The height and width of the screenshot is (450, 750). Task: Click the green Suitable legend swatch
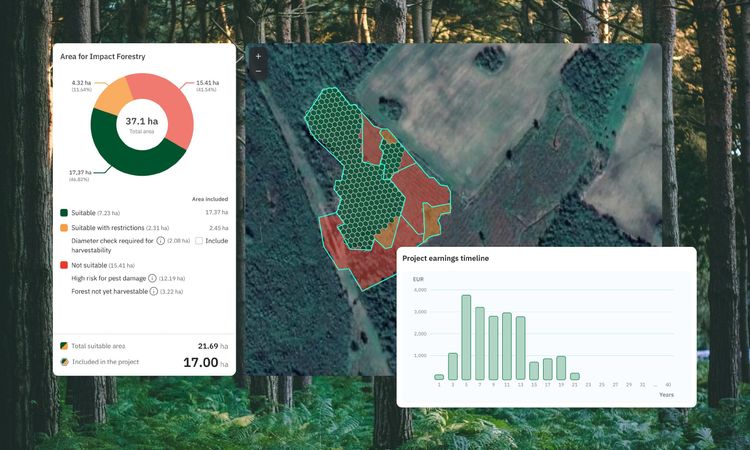click(64, 213)
